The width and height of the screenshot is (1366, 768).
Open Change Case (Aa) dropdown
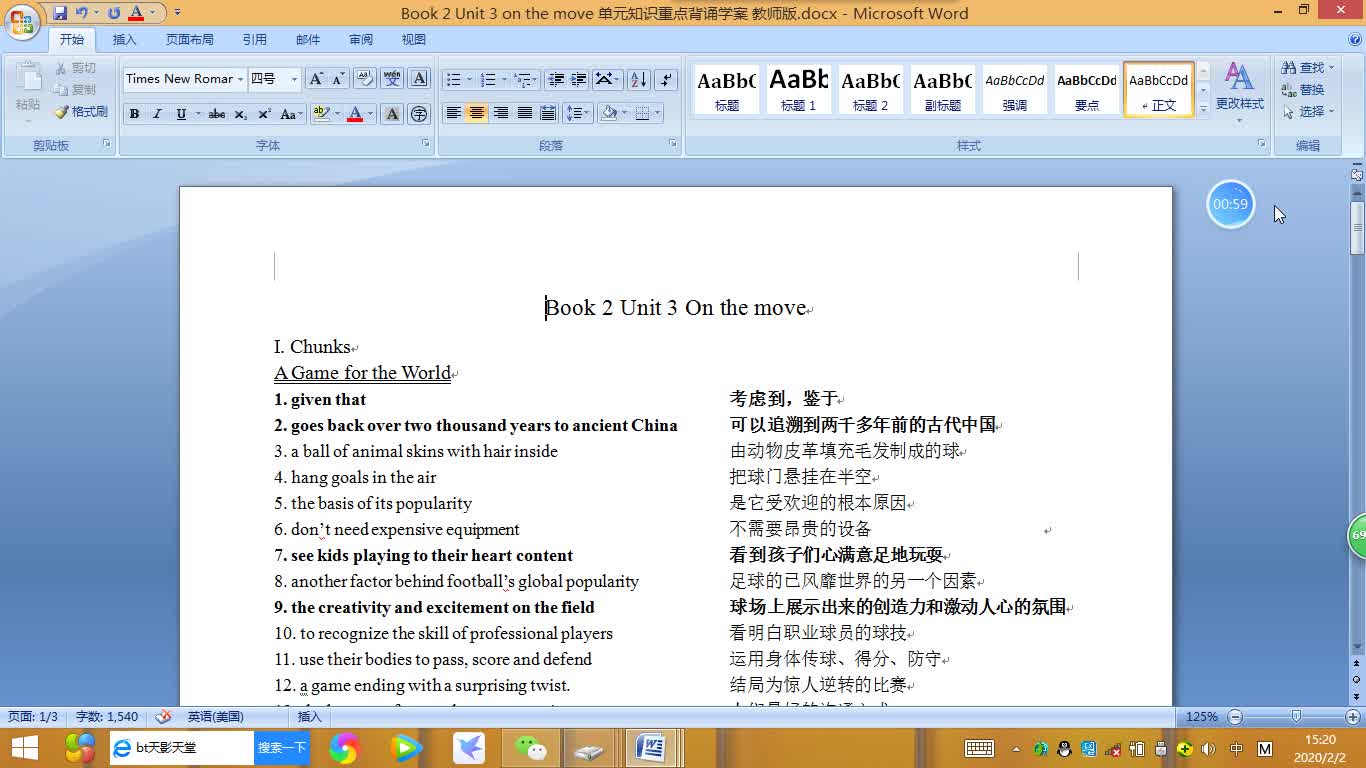pos(291,114)
